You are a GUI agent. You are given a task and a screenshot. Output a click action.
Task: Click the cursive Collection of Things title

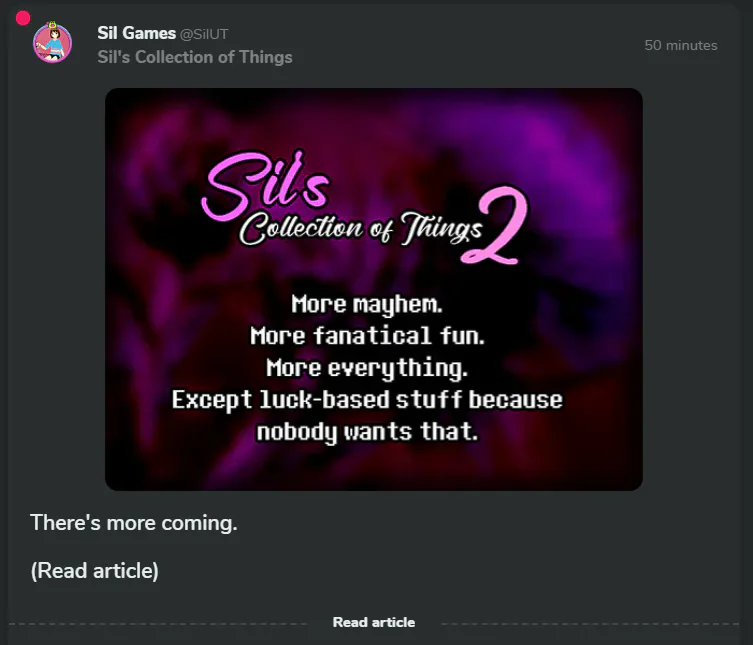(x=360, y=228)
